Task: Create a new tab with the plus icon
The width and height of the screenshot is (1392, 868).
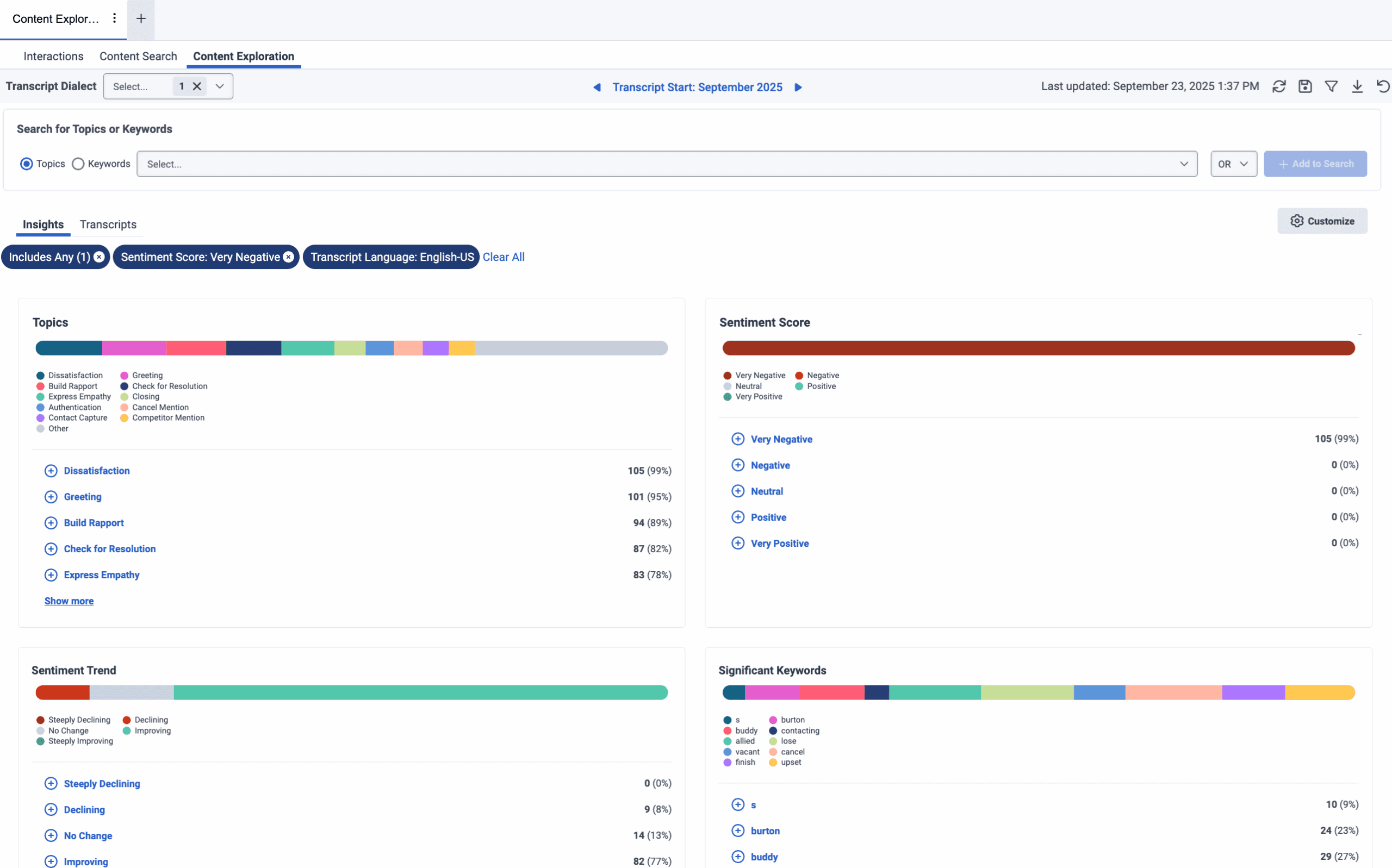Action: pyautogui.click(x=141, y=19)
